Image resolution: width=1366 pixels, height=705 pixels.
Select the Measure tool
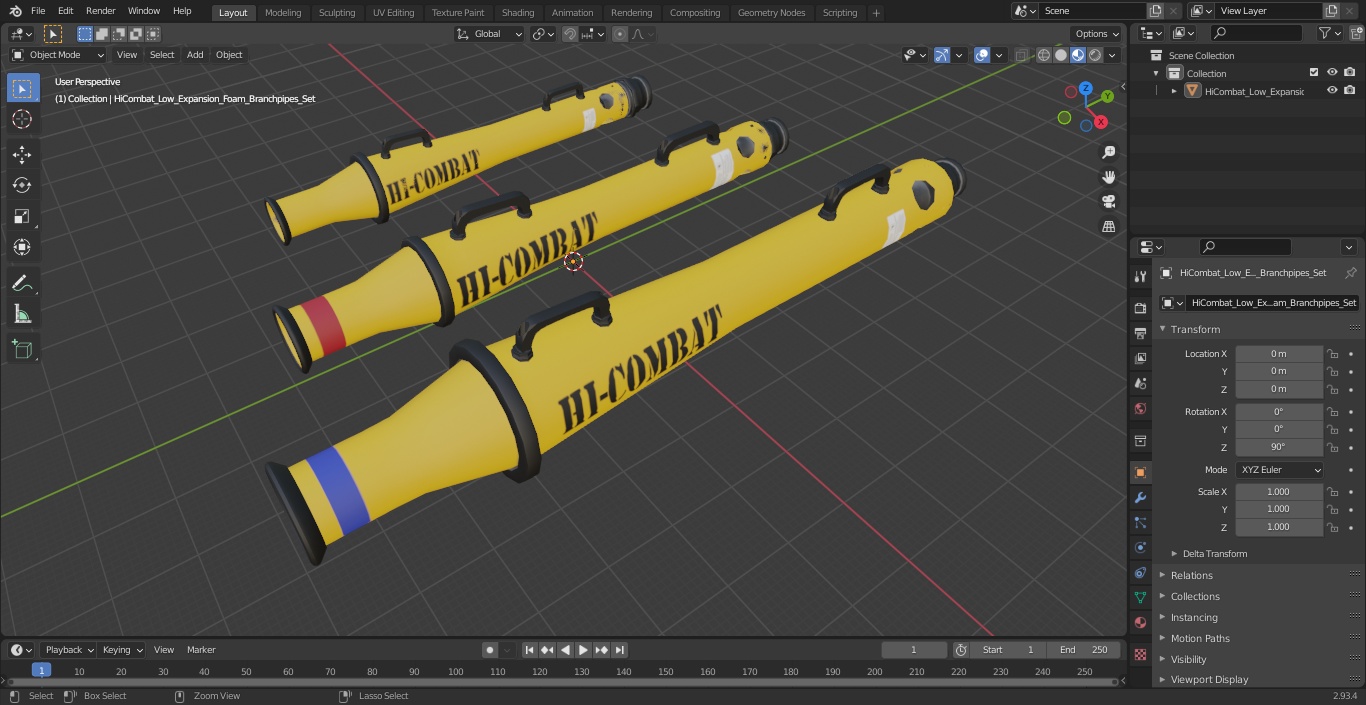tap(22, 315)
